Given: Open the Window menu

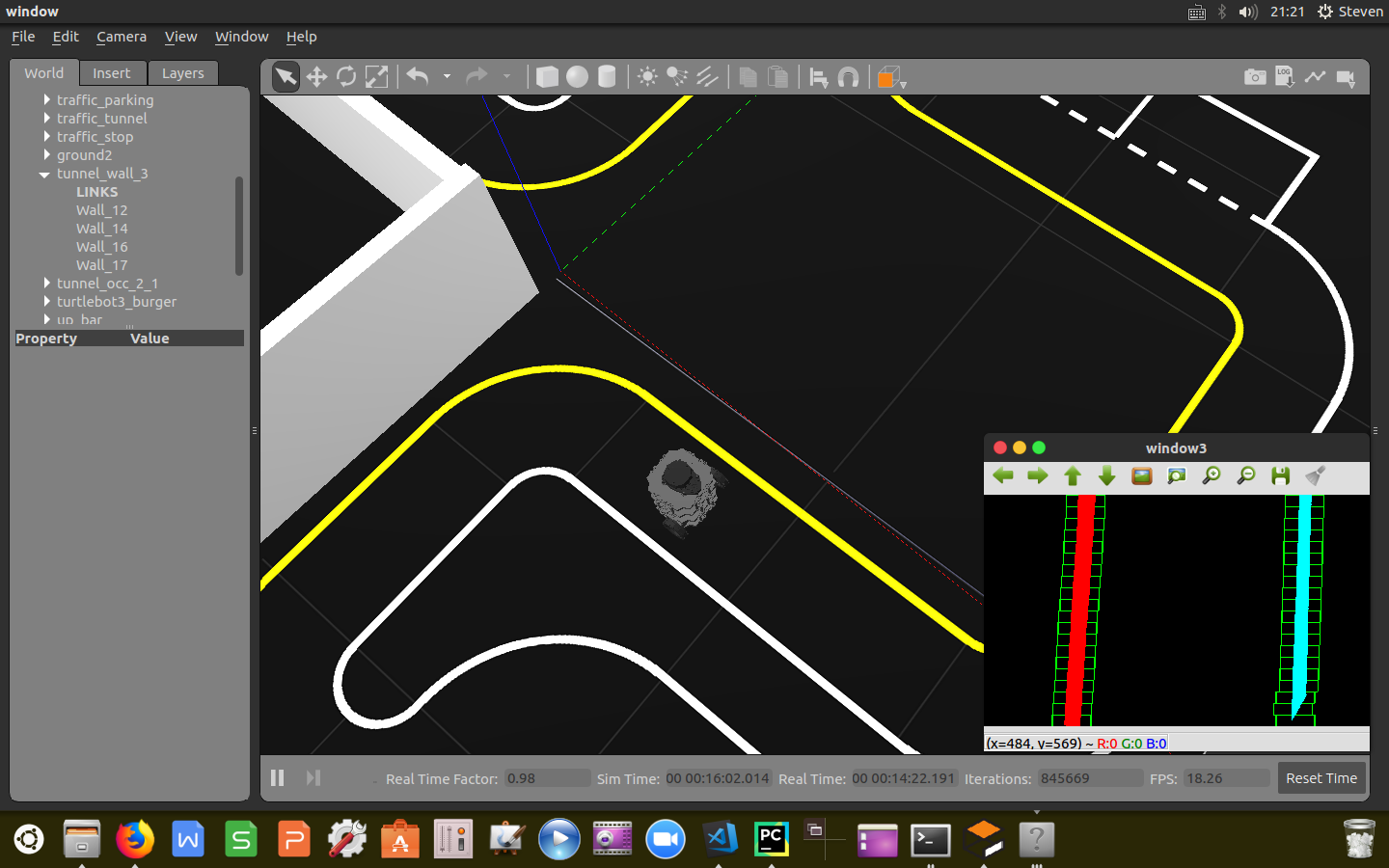Looking at the screenshot, I should tap(241, 37).
